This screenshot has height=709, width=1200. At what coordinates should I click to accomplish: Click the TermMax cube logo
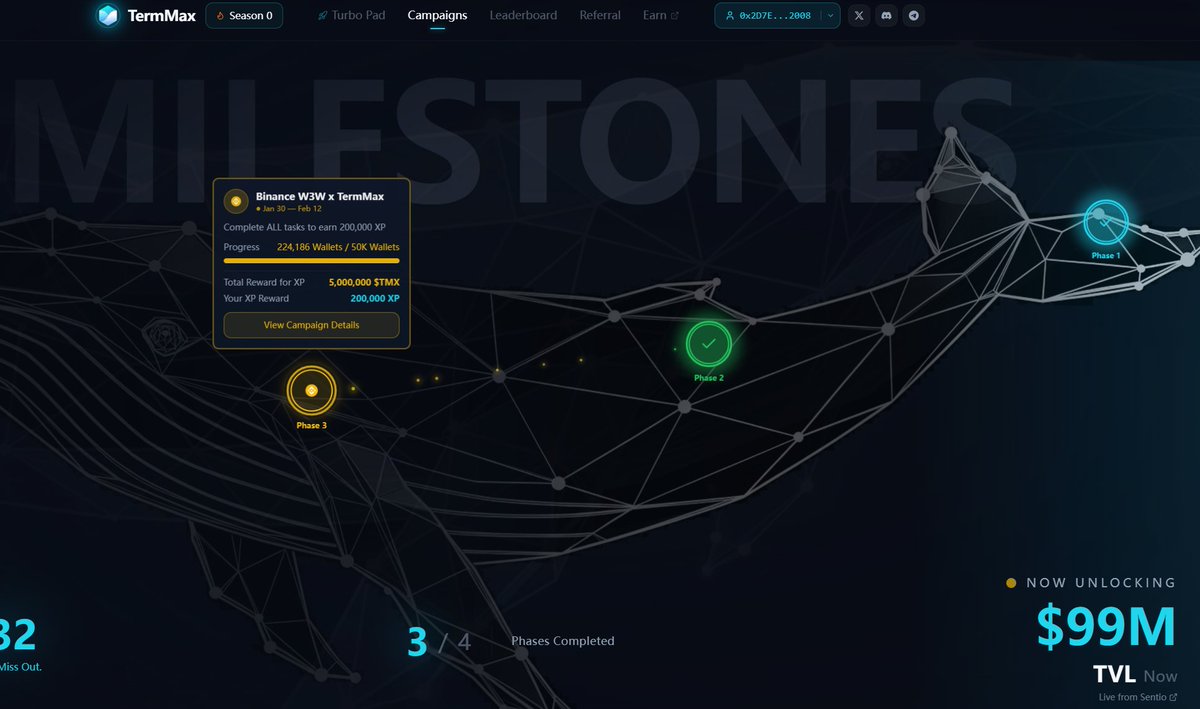(x=107, y=15)
